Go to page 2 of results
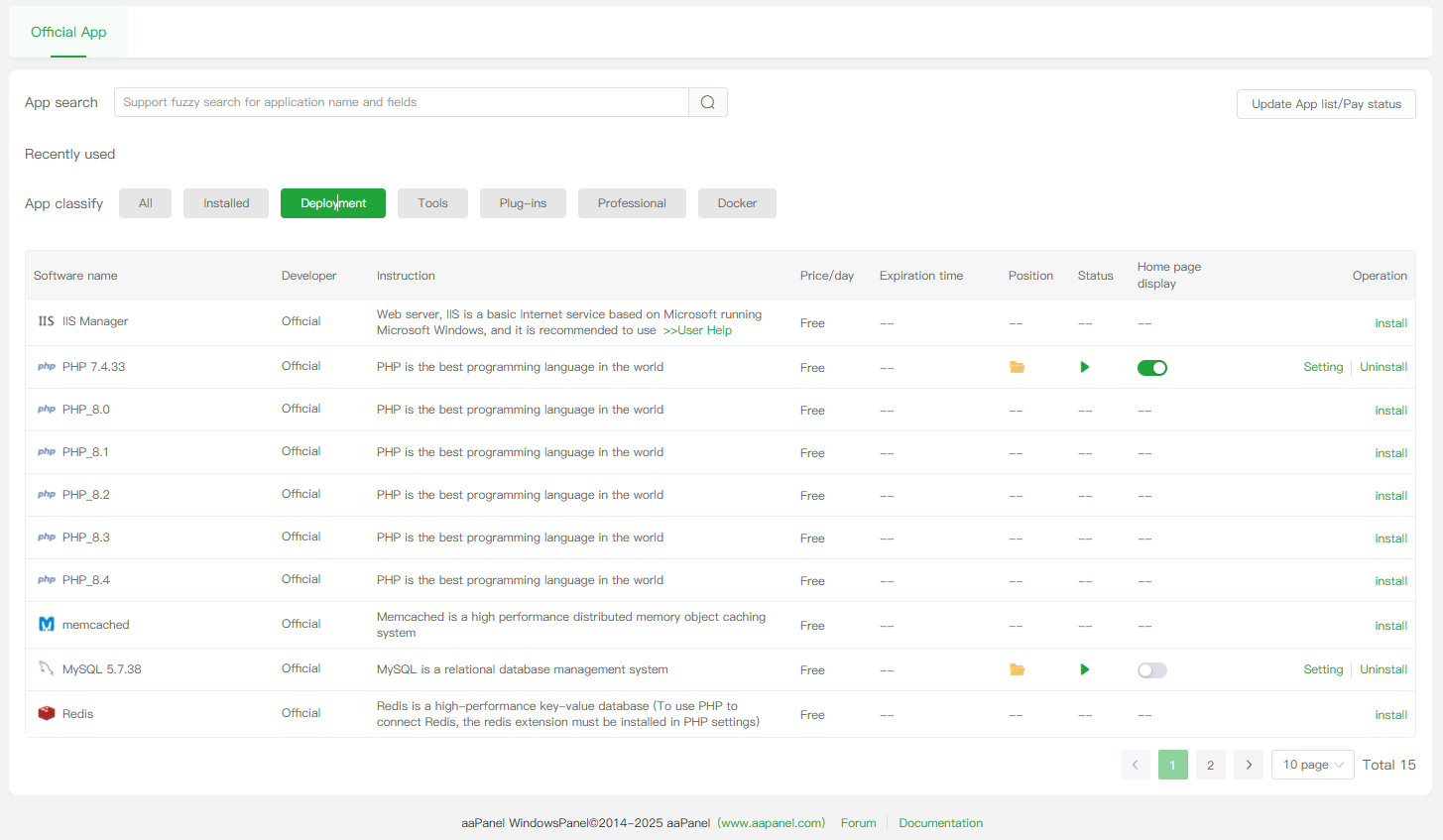The height and width of the screenshot is (840, 1443). tap(1210, 765)
